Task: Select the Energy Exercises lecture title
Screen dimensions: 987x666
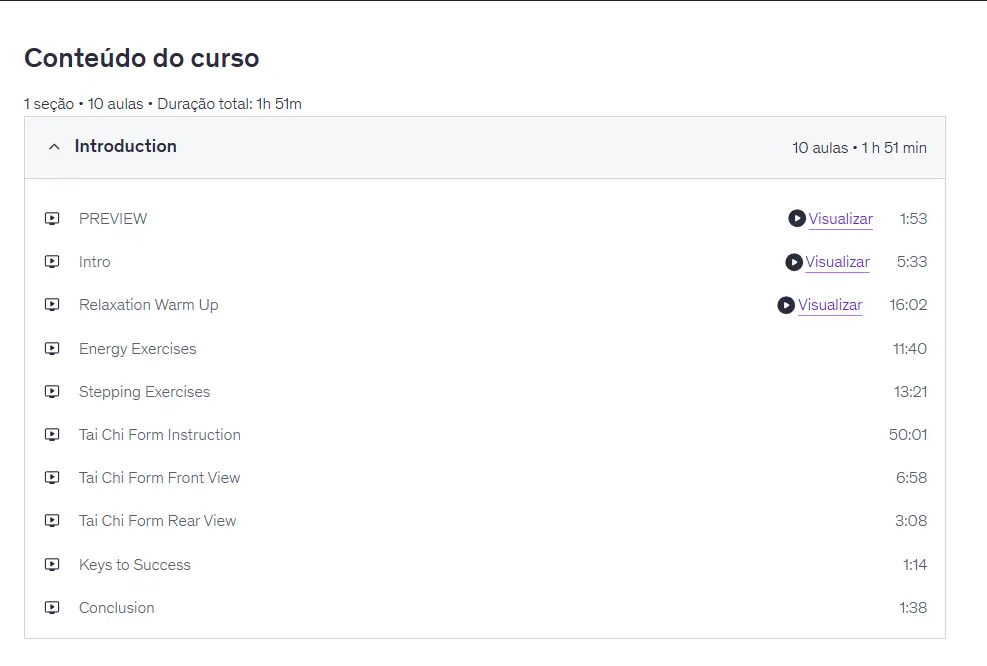Action: point(137,349)
